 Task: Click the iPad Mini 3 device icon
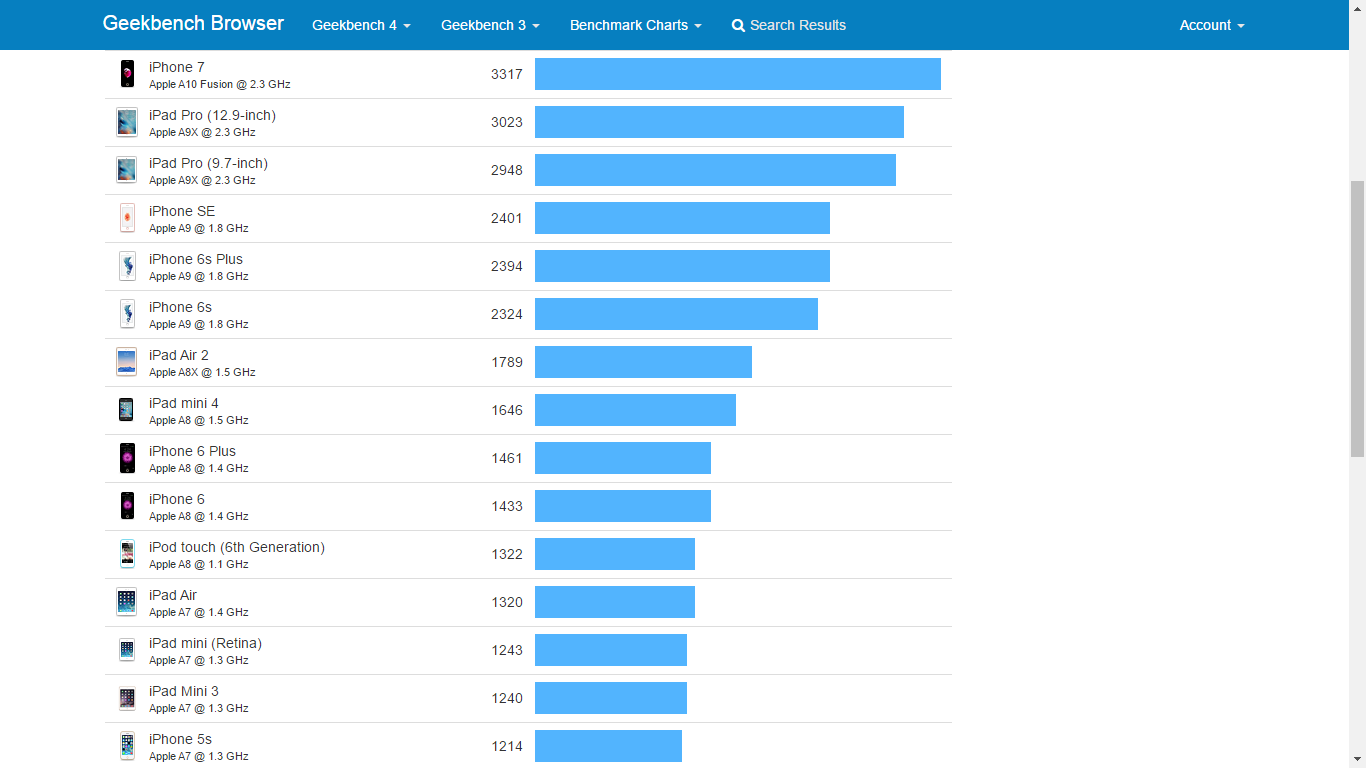(127, 698)
